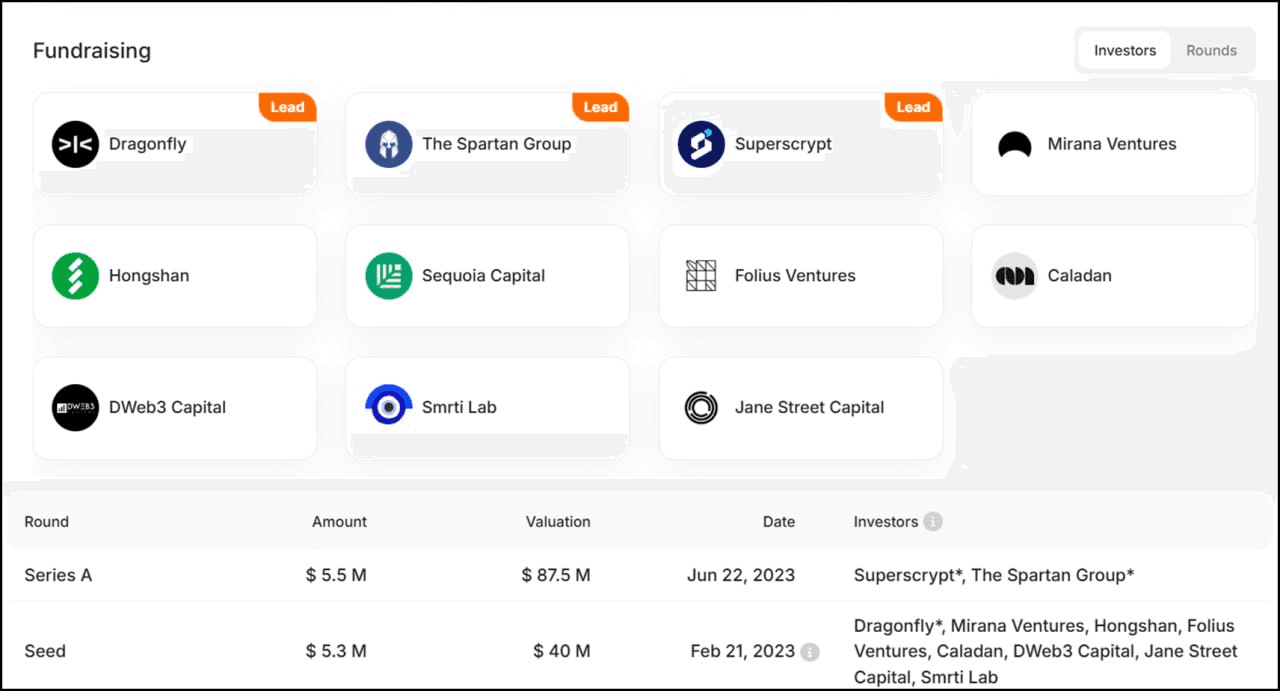Click the DWeb3 Capital logo
Viewport: 1280px width, 691px height.
pyautogui.click(x=75, y=408)
